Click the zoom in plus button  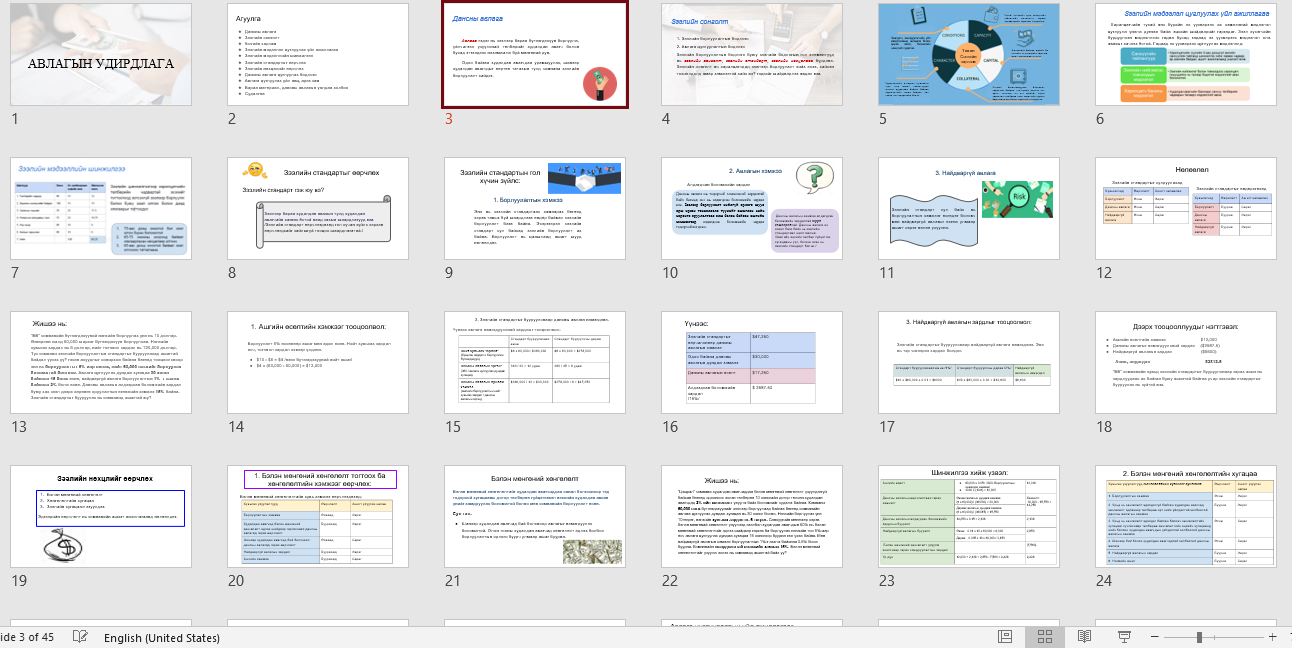[x=1272, y=637]
